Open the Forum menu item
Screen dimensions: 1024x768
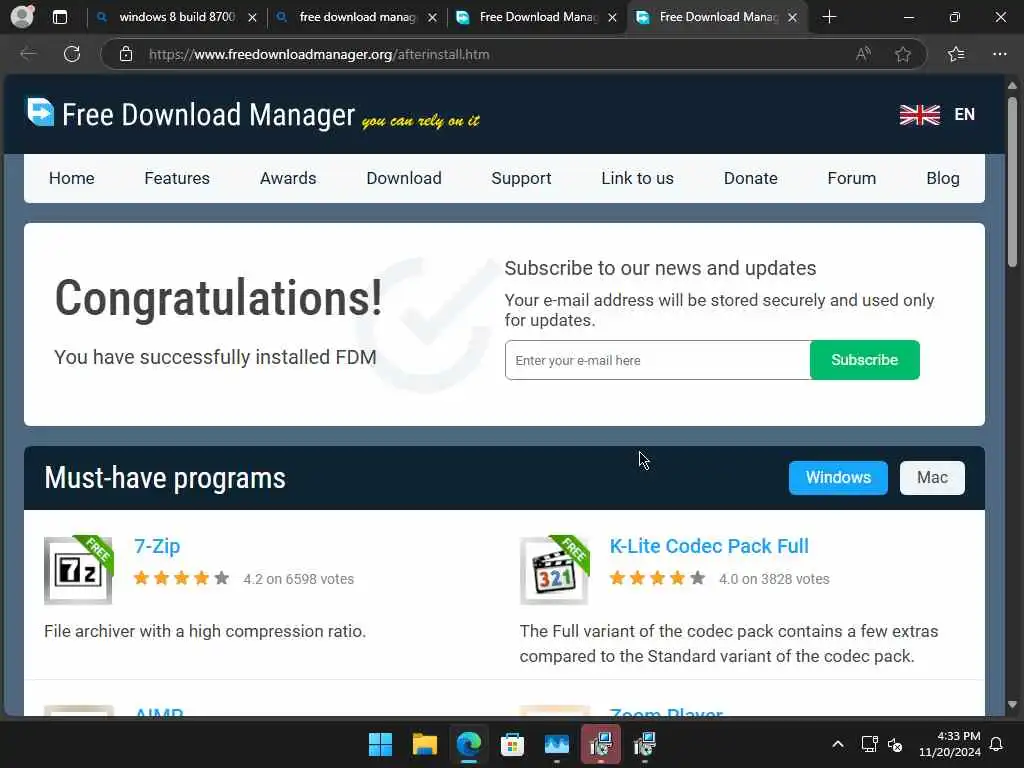[x=852, y=178]
